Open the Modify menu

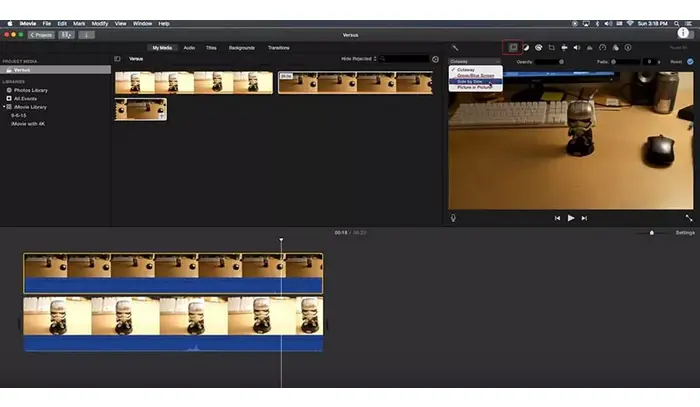(100, 24)
